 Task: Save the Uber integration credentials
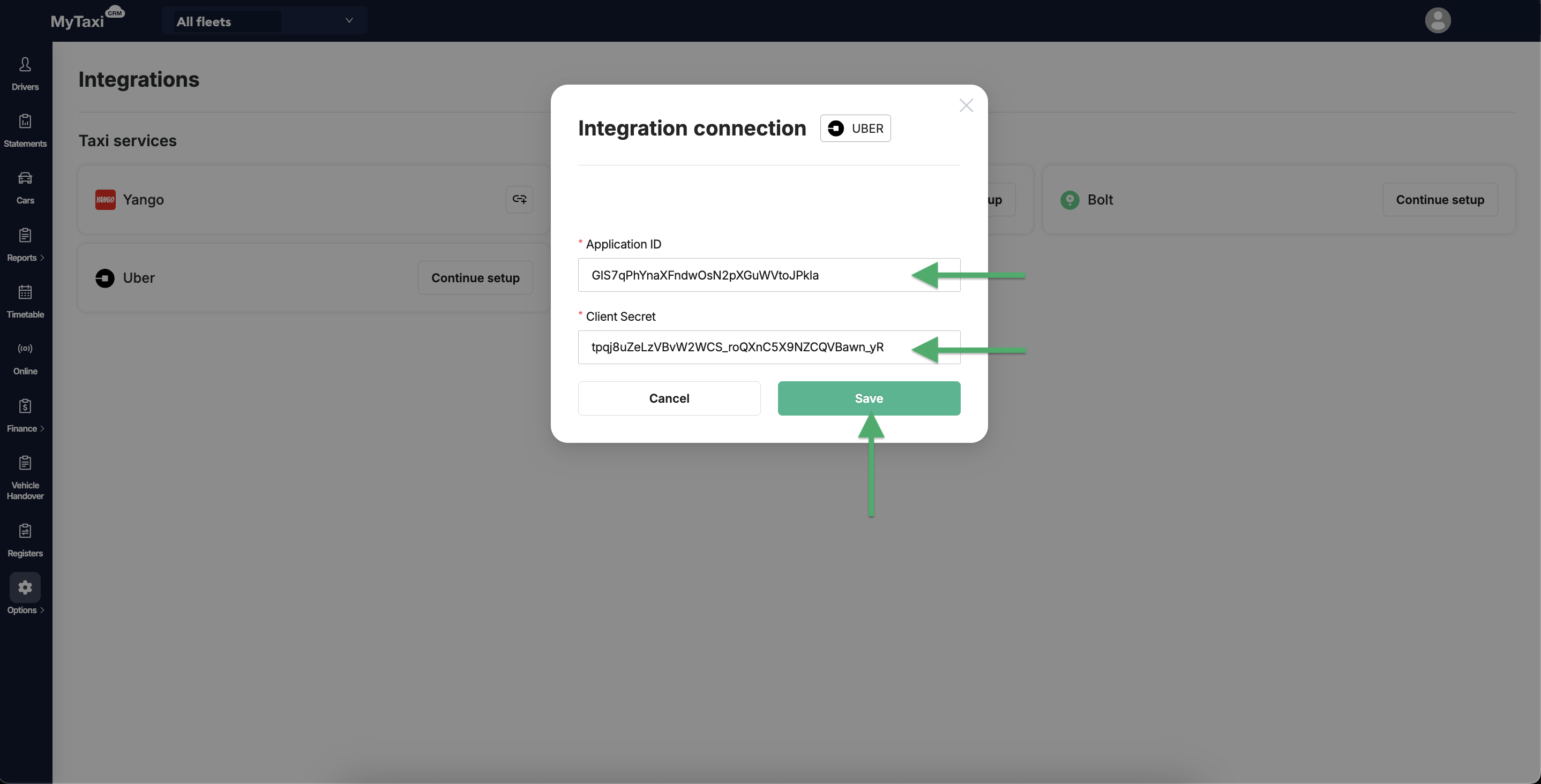point(869,398)
